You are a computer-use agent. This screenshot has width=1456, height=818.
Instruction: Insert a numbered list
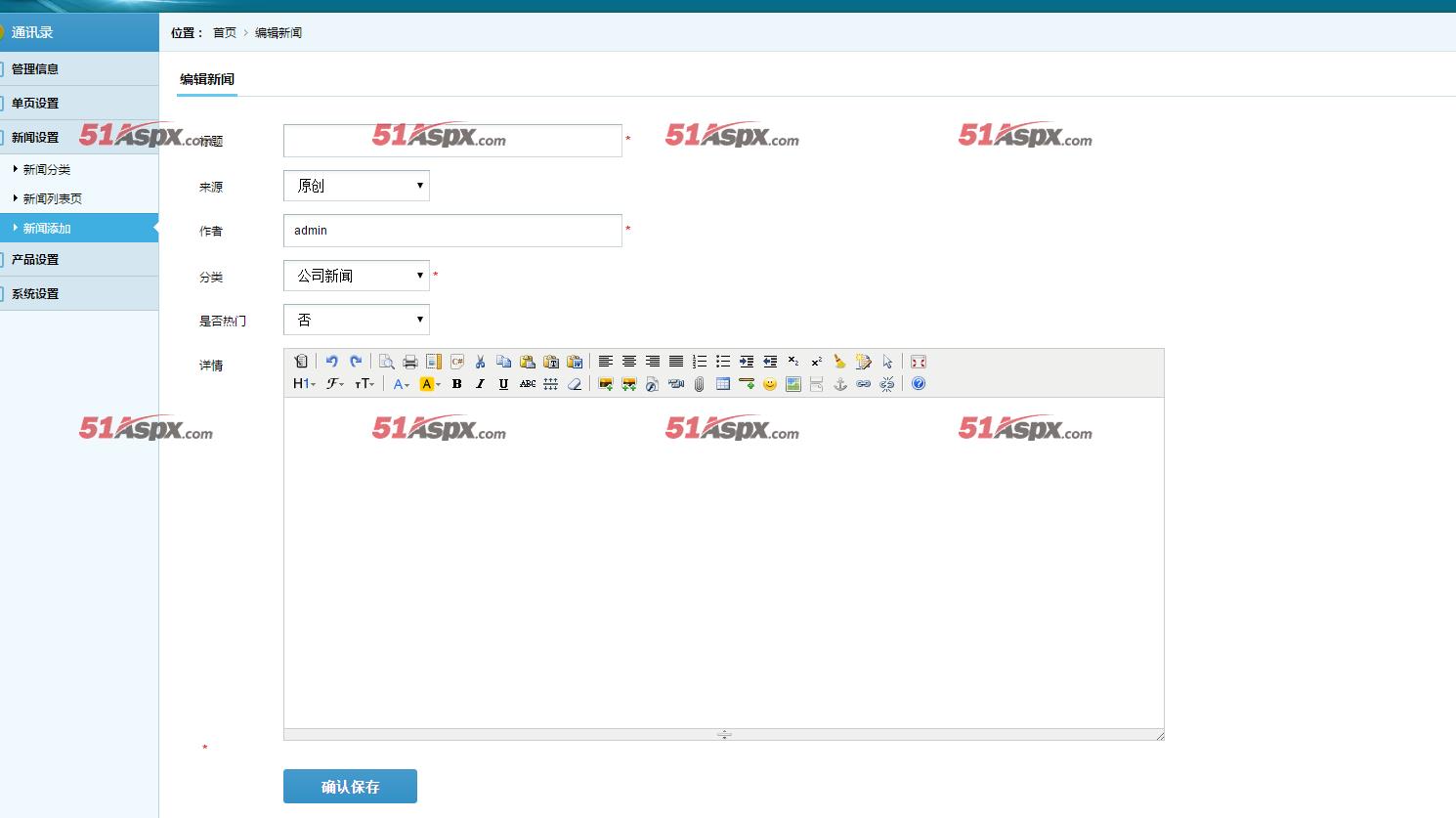coord(700,362)
